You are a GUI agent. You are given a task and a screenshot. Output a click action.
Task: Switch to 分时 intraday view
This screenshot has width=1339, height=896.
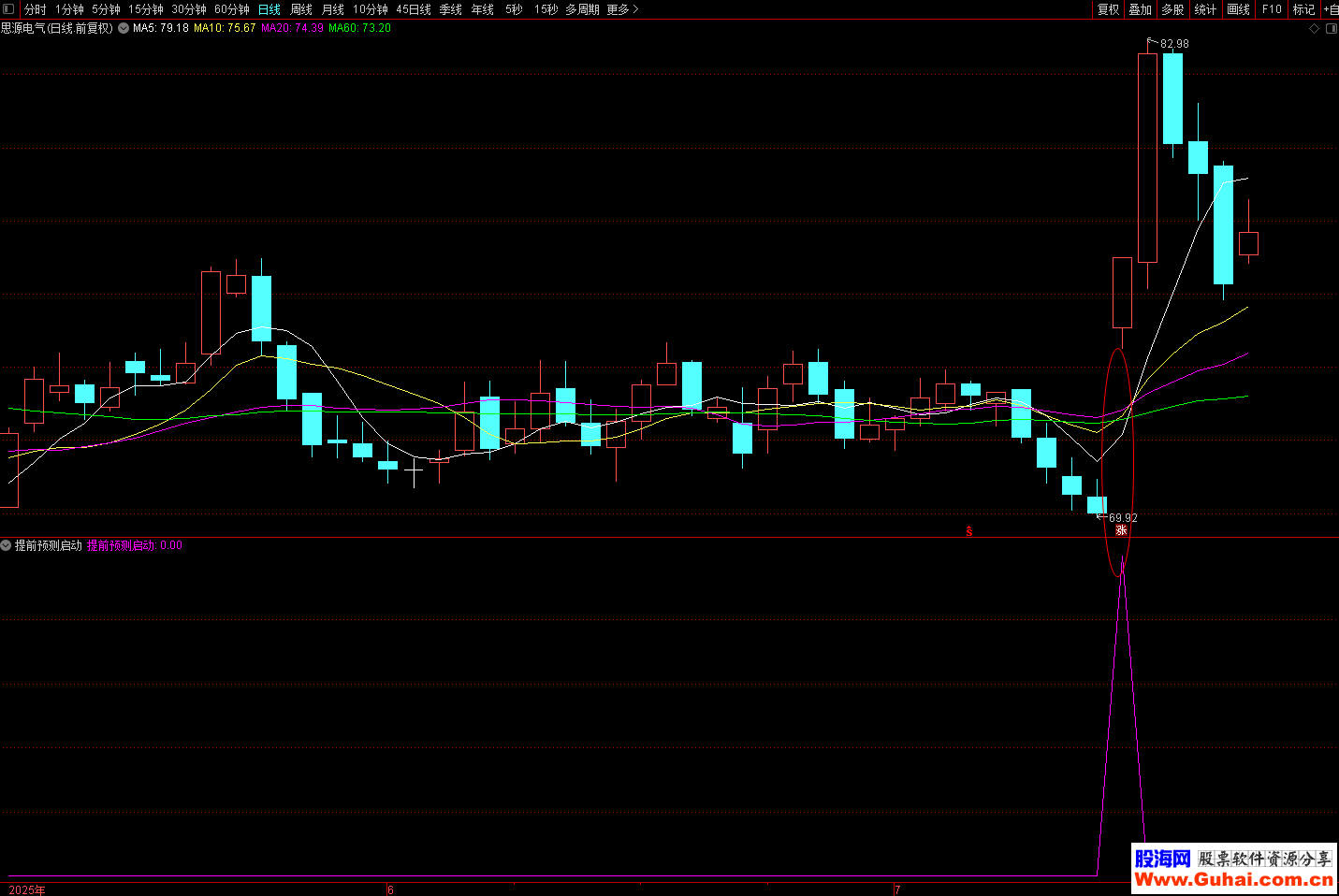tap(35, 9)
